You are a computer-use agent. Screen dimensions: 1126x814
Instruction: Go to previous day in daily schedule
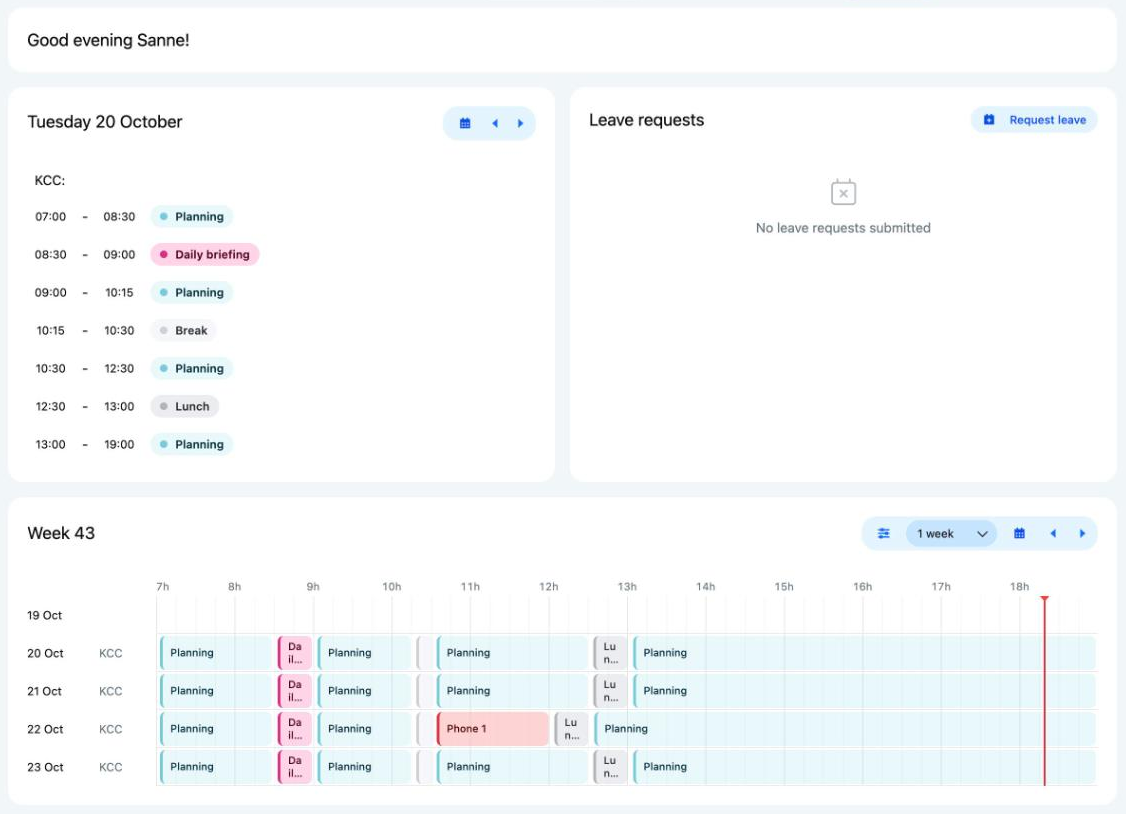click(495, 123)
